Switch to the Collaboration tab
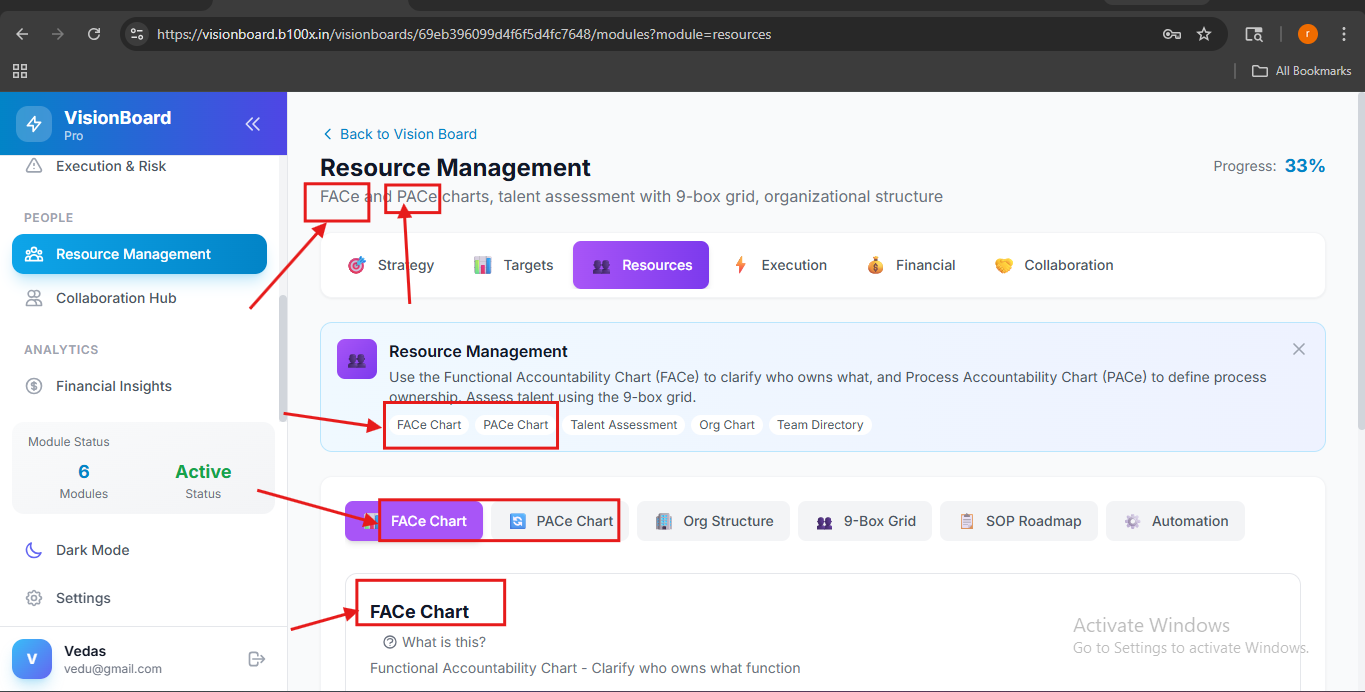 [x=1055, y=265]
